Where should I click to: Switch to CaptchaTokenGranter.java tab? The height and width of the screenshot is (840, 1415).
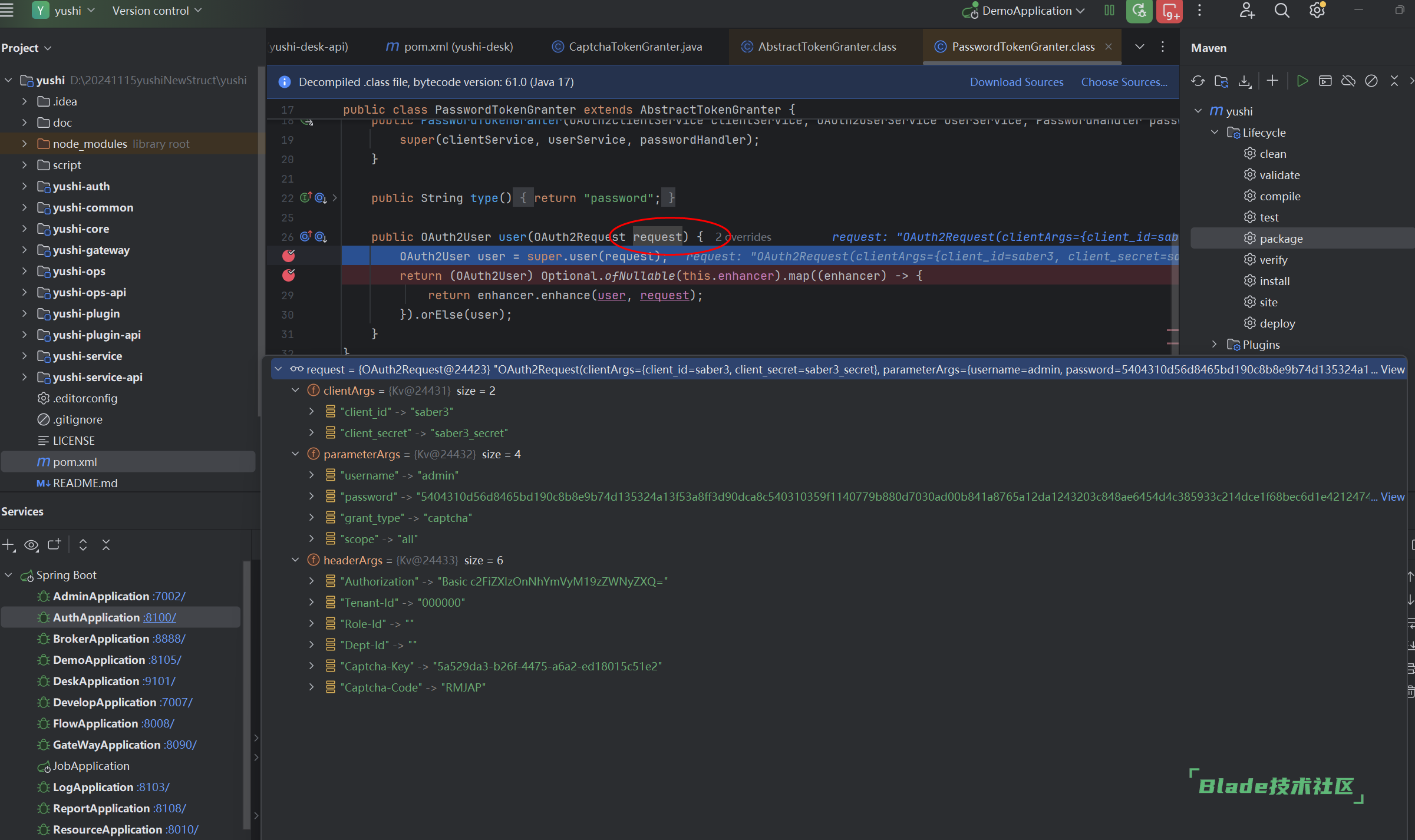[627, 47]
